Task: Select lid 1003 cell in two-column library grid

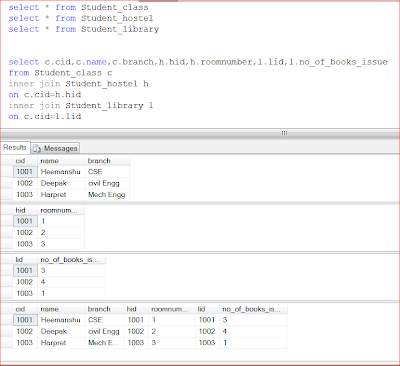Action: (25, 293)
